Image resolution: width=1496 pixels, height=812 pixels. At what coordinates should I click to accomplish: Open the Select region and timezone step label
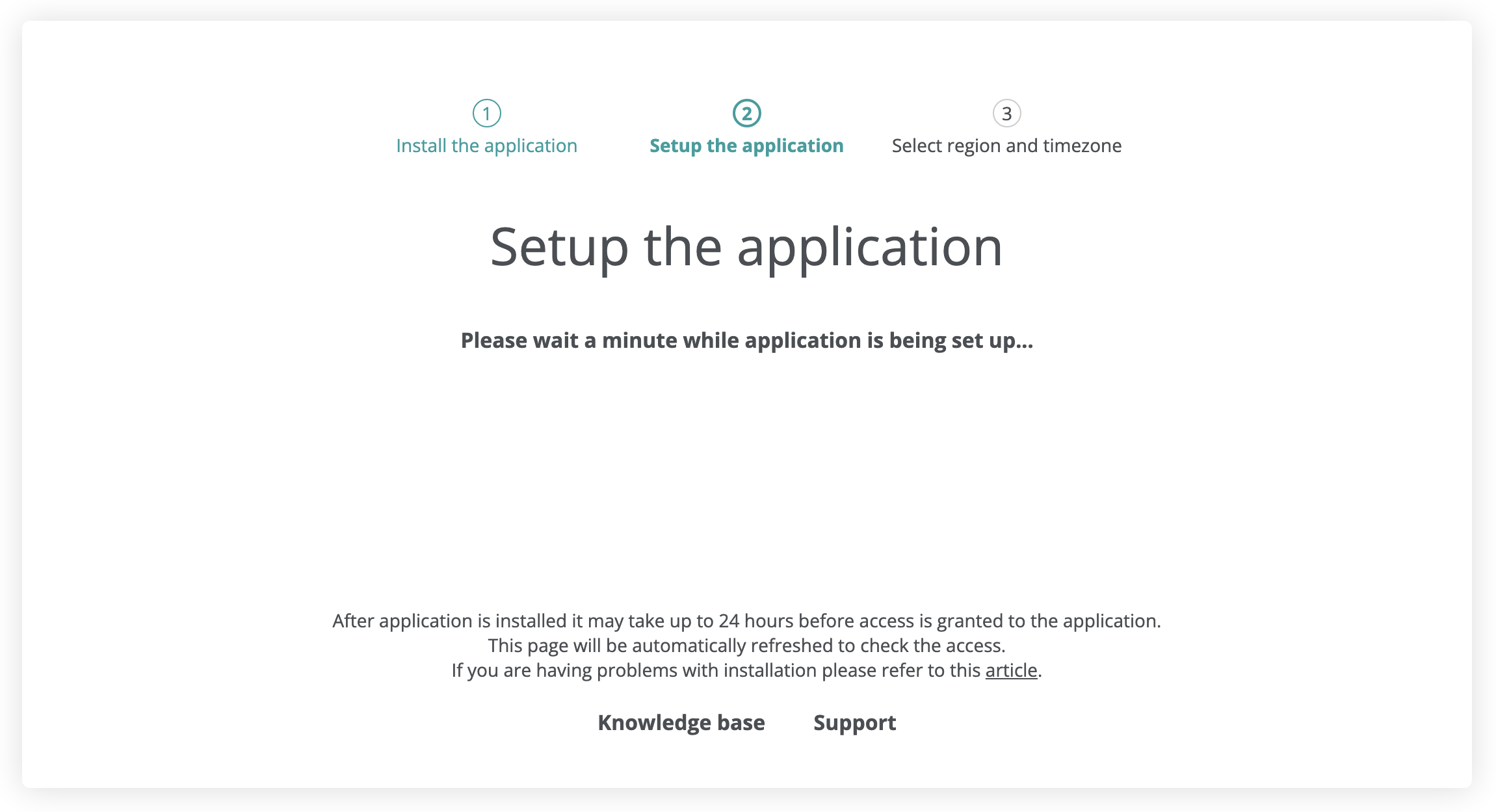pos(1006,146)
